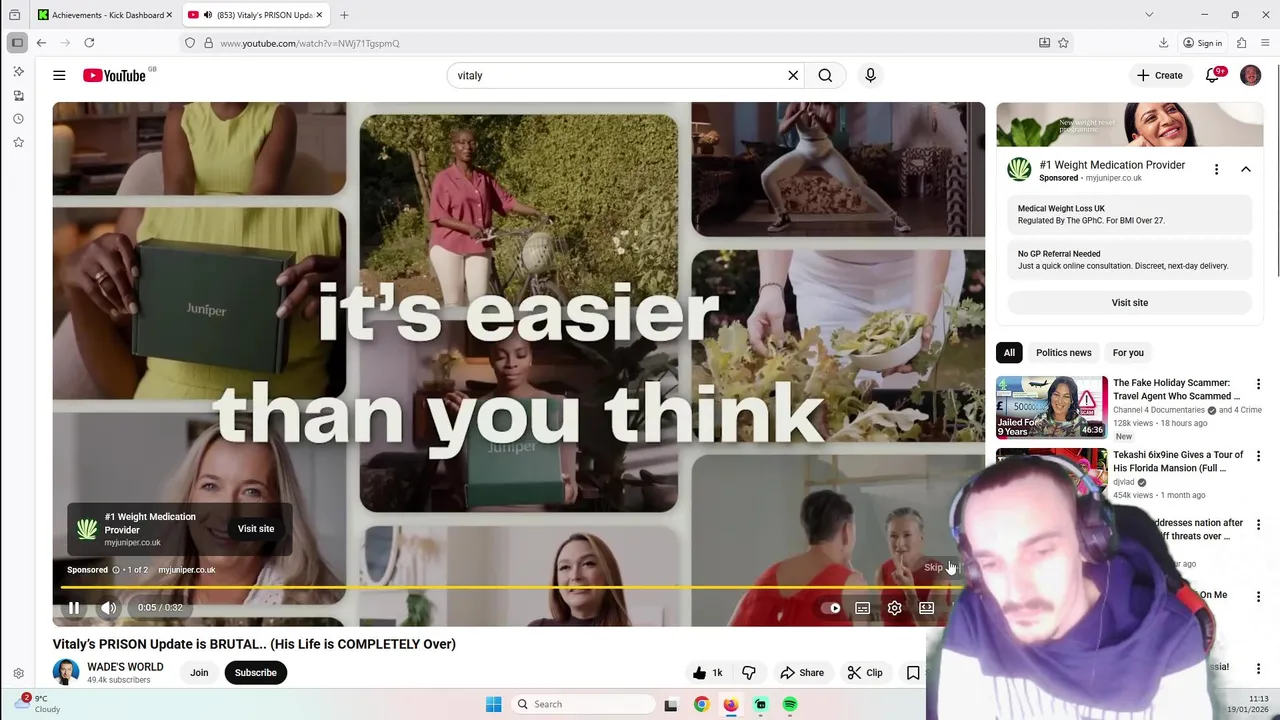This screenshot has height=720, width=1280.
Task: Pause the video with the pause button
Action: tap(74, 607)
